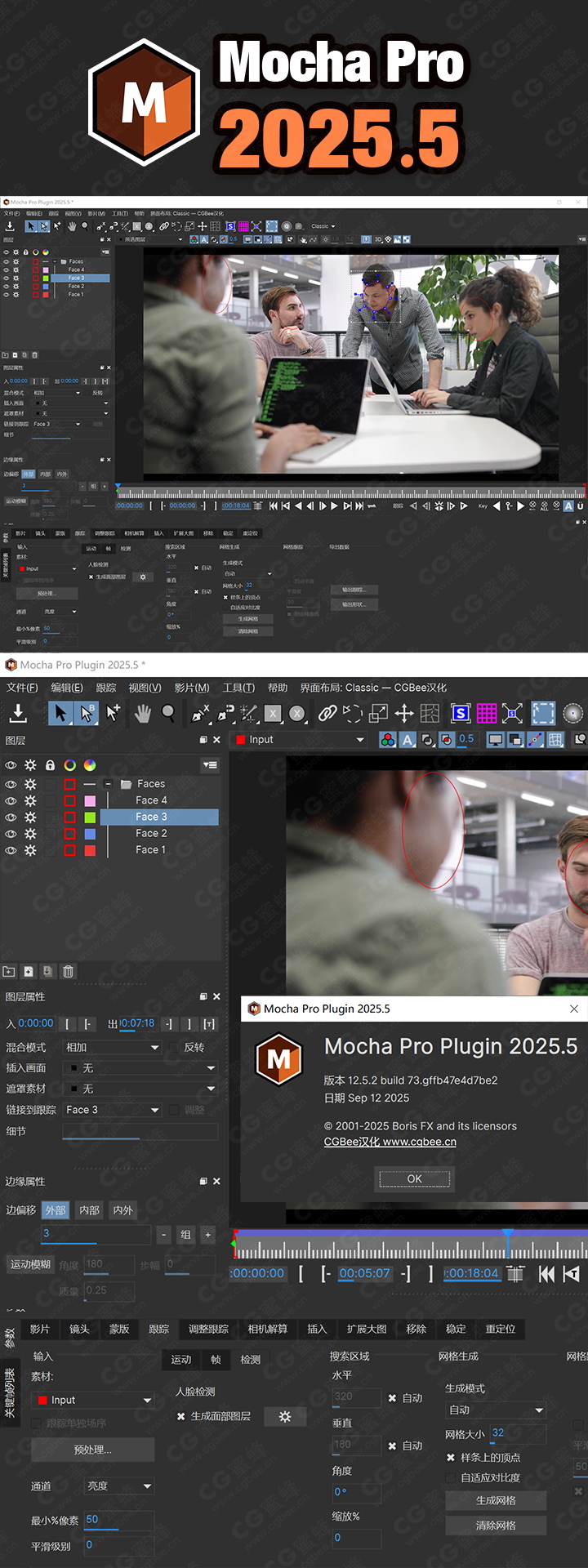
Task: Click the blue 'A' alpha icon in view bar
Action: click(x=408, y=739)
